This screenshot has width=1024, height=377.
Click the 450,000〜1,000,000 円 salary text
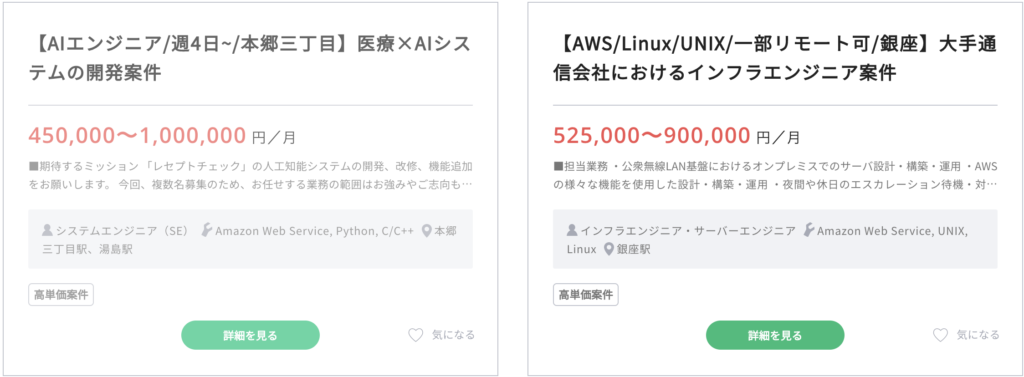[x=162, y=136]
